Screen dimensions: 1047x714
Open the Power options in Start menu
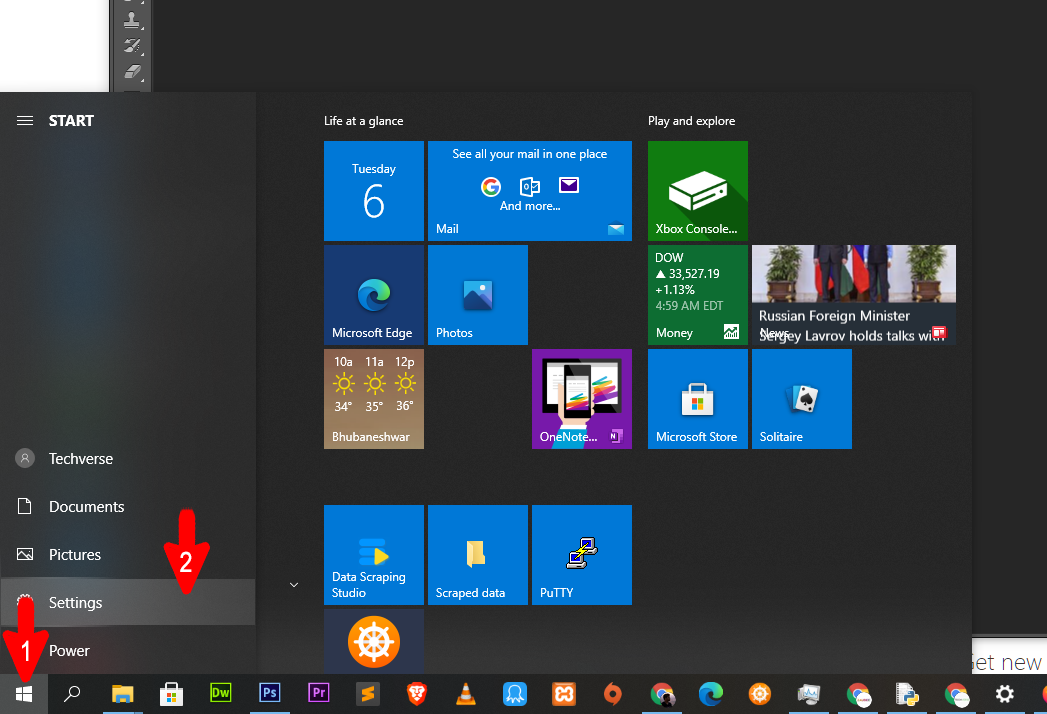[x=128, y=651]
